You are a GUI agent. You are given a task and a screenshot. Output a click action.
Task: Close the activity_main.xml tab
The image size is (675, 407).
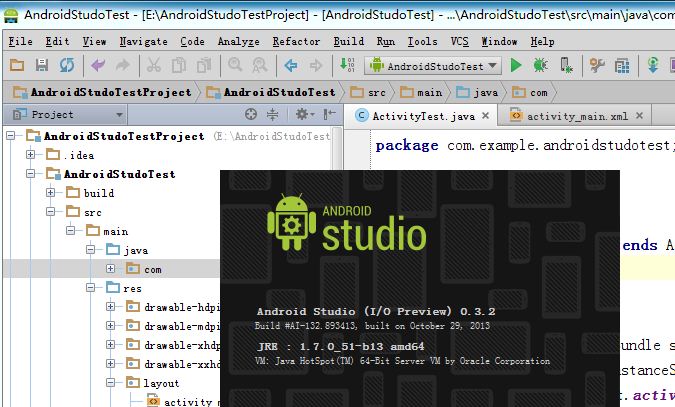[639, 115]
